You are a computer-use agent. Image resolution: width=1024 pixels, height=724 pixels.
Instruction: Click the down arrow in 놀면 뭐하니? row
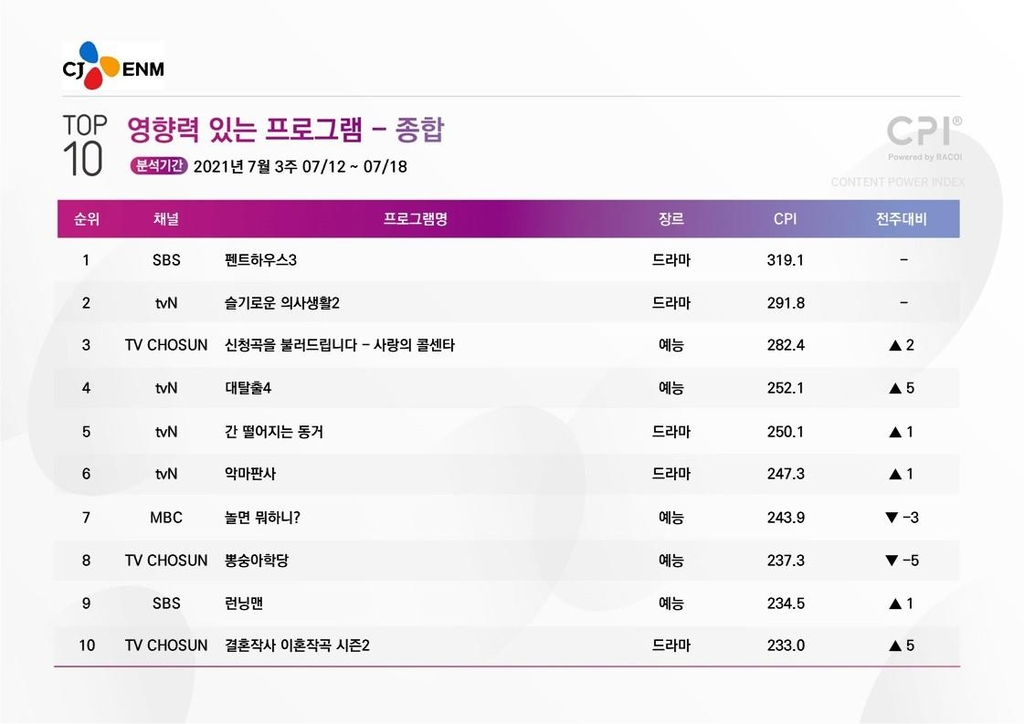[890, 517]
